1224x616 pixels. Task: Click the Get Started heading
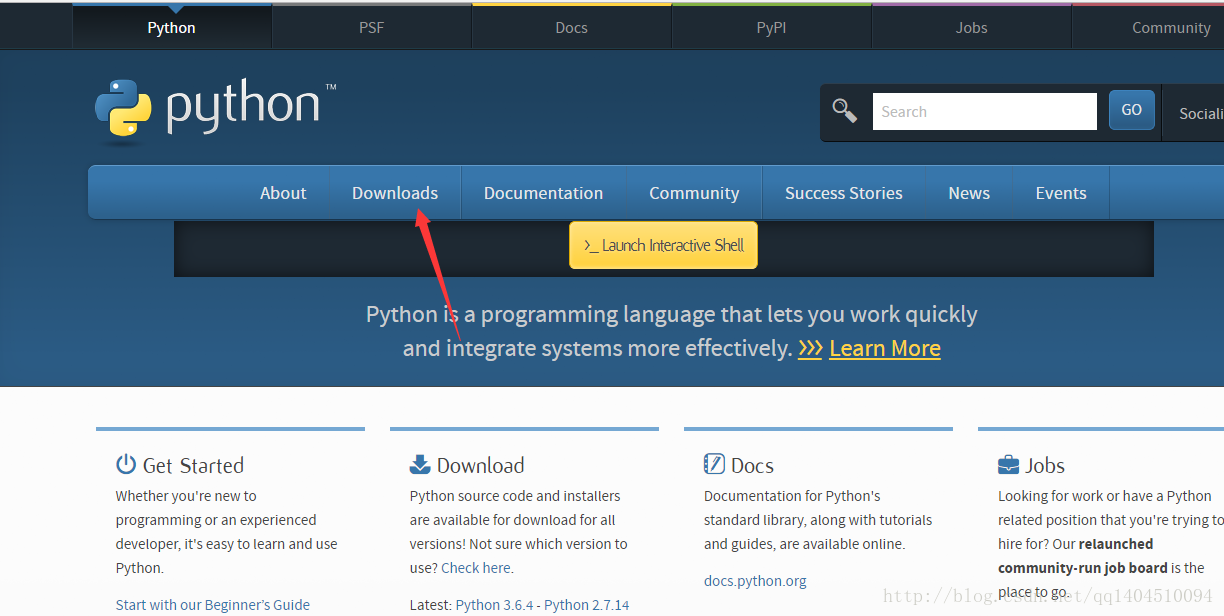pyautogui.click(x=193, y=465)
